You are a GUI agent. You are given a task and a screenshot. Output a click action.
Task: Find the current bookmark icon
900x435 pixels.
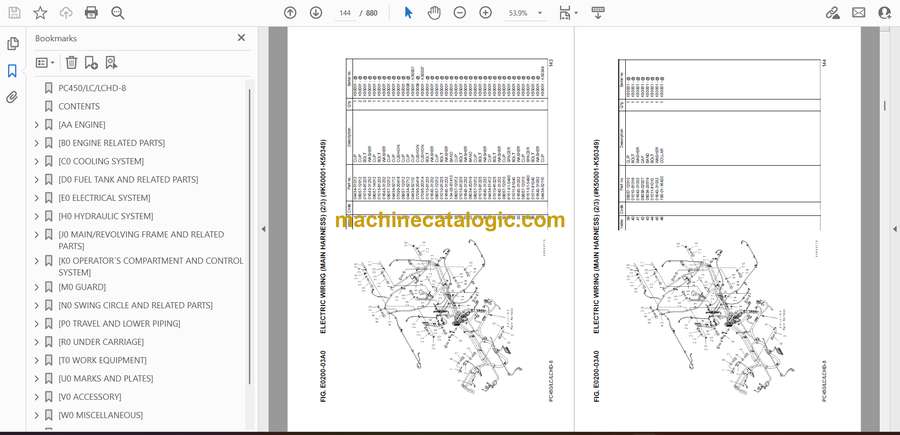point(111,63)
